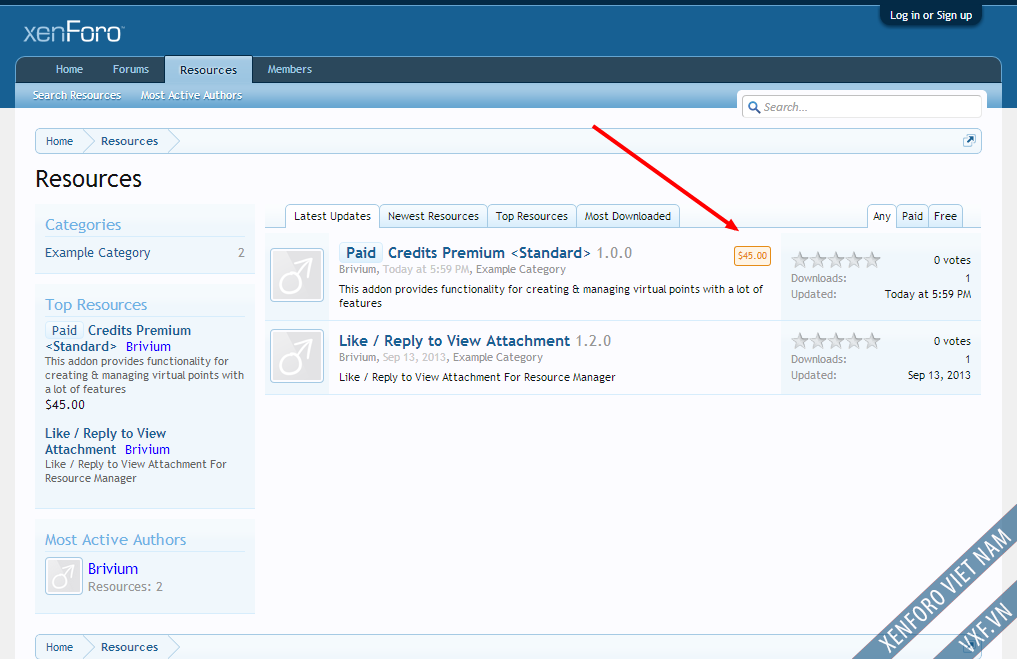Open Example Category in Categories sidebar

pos(98,253)
